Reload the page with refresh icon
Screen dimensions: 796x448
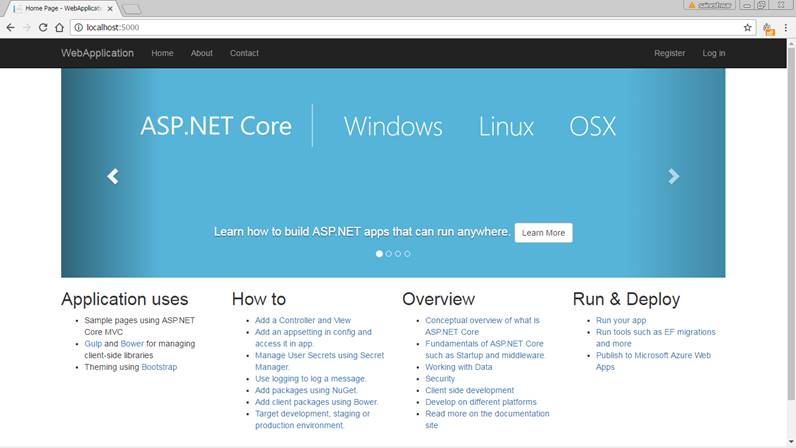pos(43,27)
